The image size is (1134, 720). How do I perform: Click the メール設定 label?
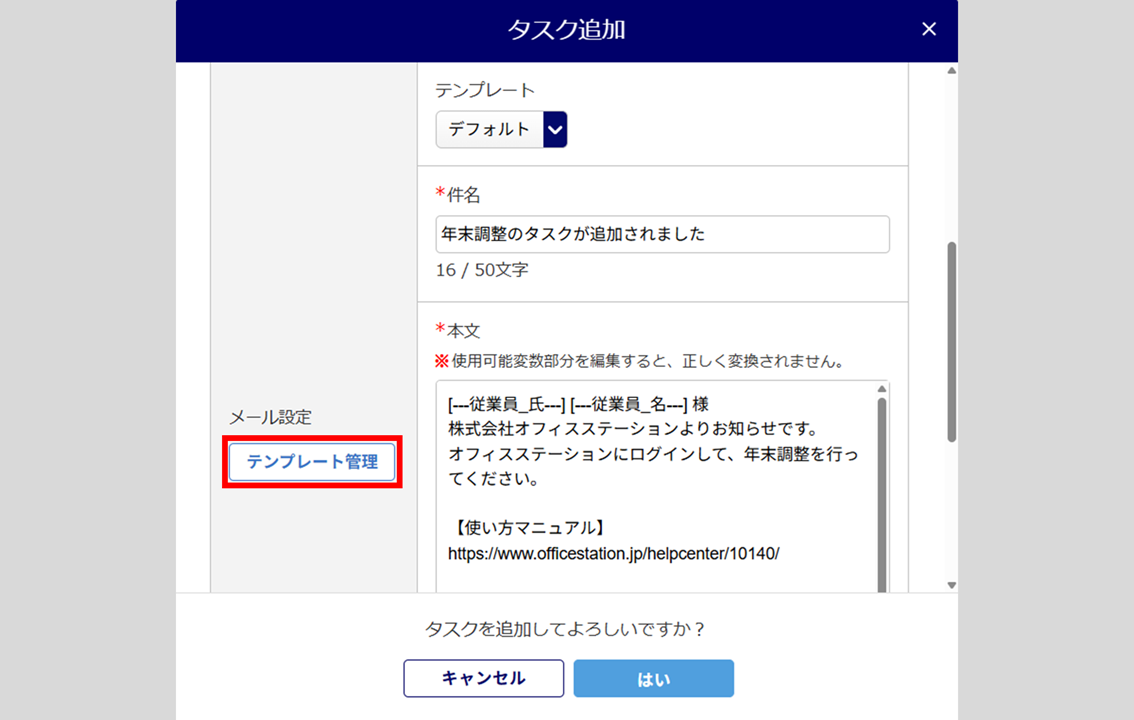[270, 418]
